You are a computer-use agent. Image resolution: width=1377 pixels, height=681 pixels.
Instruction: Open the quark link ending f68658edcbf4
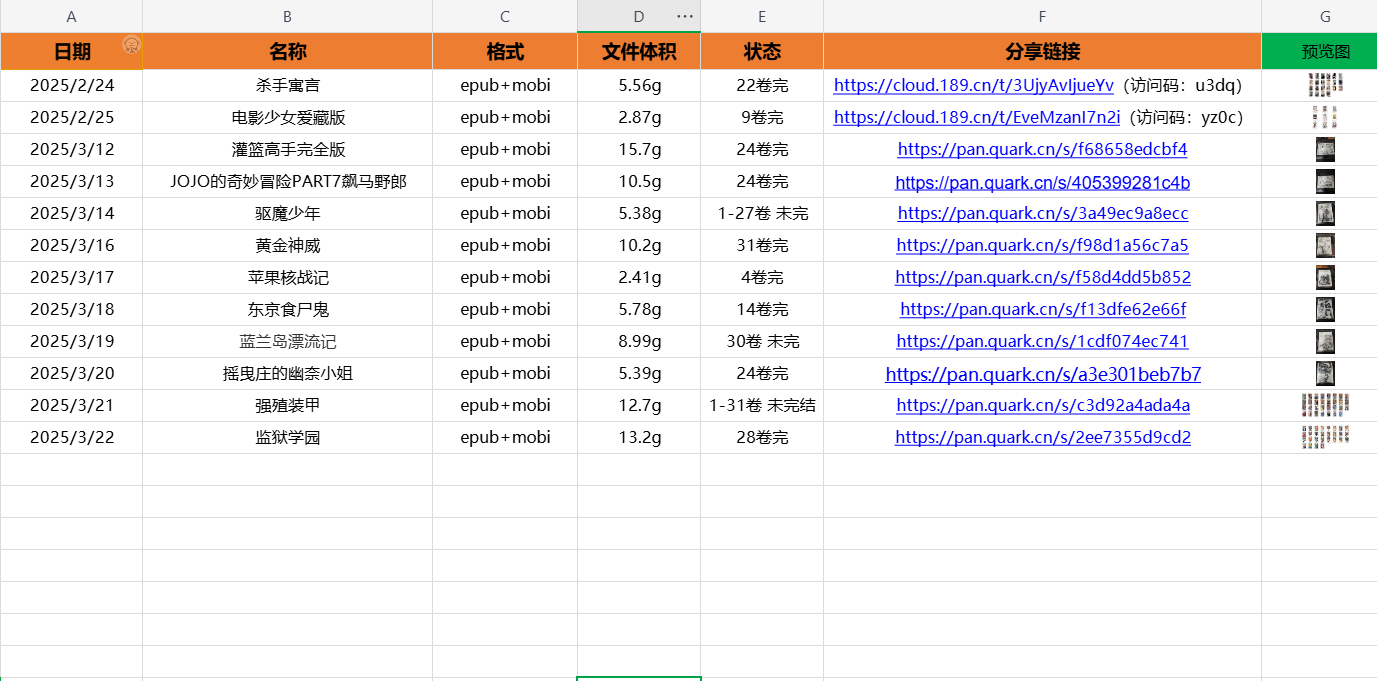(1042, 150)
